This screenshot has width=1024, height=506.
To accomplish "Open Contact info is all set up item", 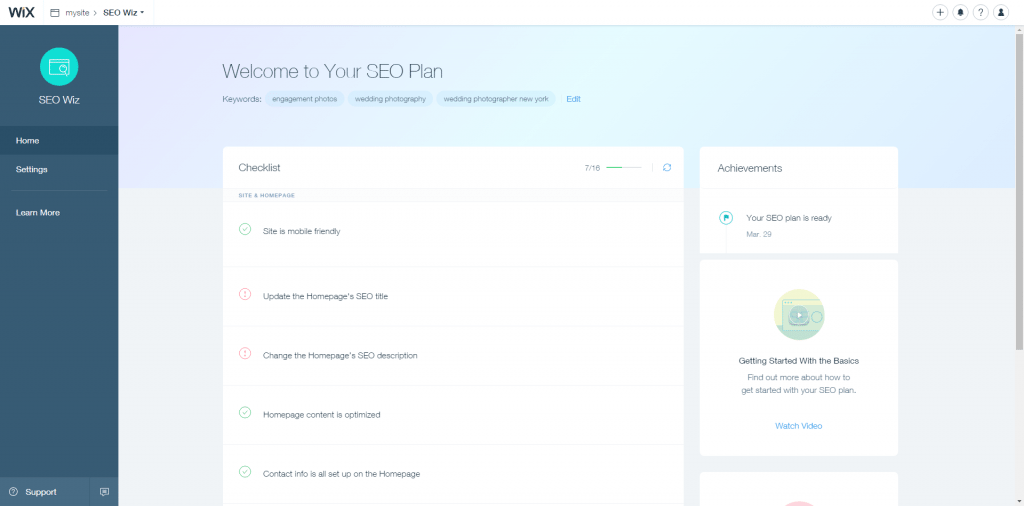I will pyautogui.click(x=341, y=474).
